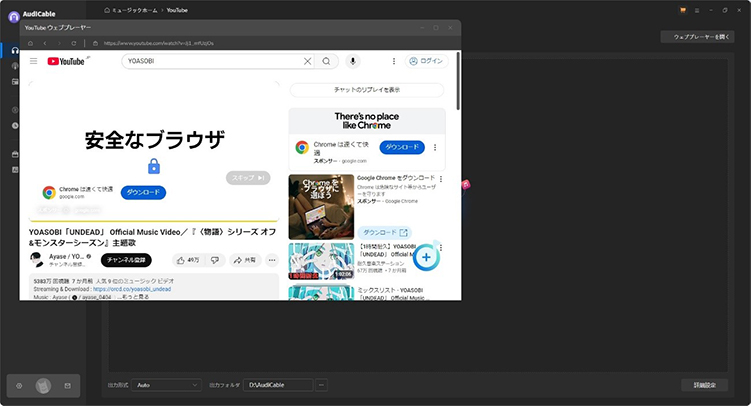Navigate back in the web player

tap(45, 43)
